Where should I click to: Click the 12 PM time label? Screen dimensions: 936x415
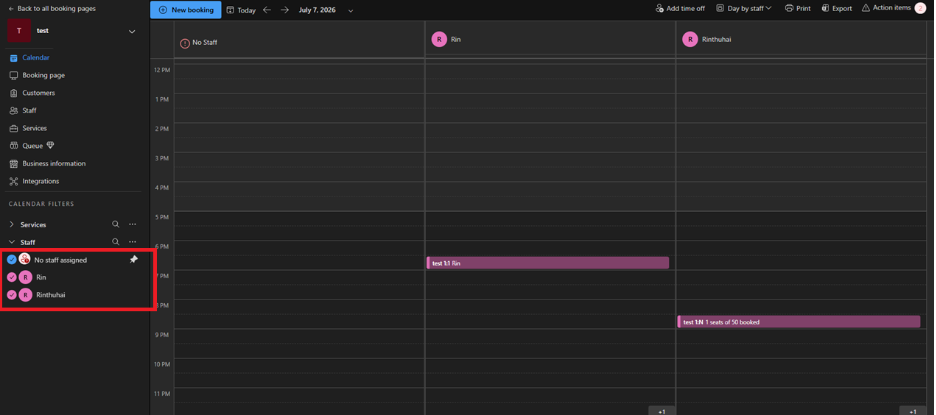point(161,70)
